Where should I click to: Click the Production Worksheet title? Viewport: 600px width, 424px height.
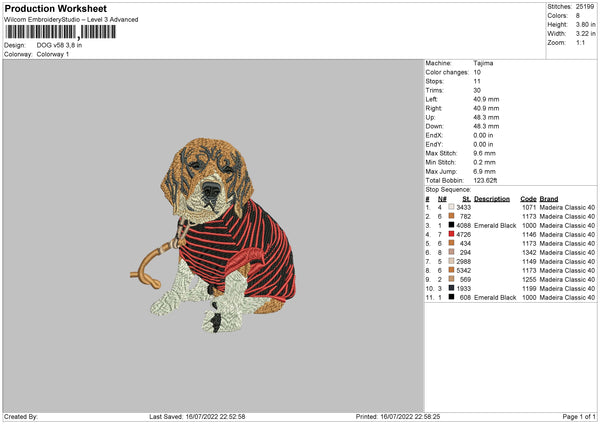click(x=56, y=9)
